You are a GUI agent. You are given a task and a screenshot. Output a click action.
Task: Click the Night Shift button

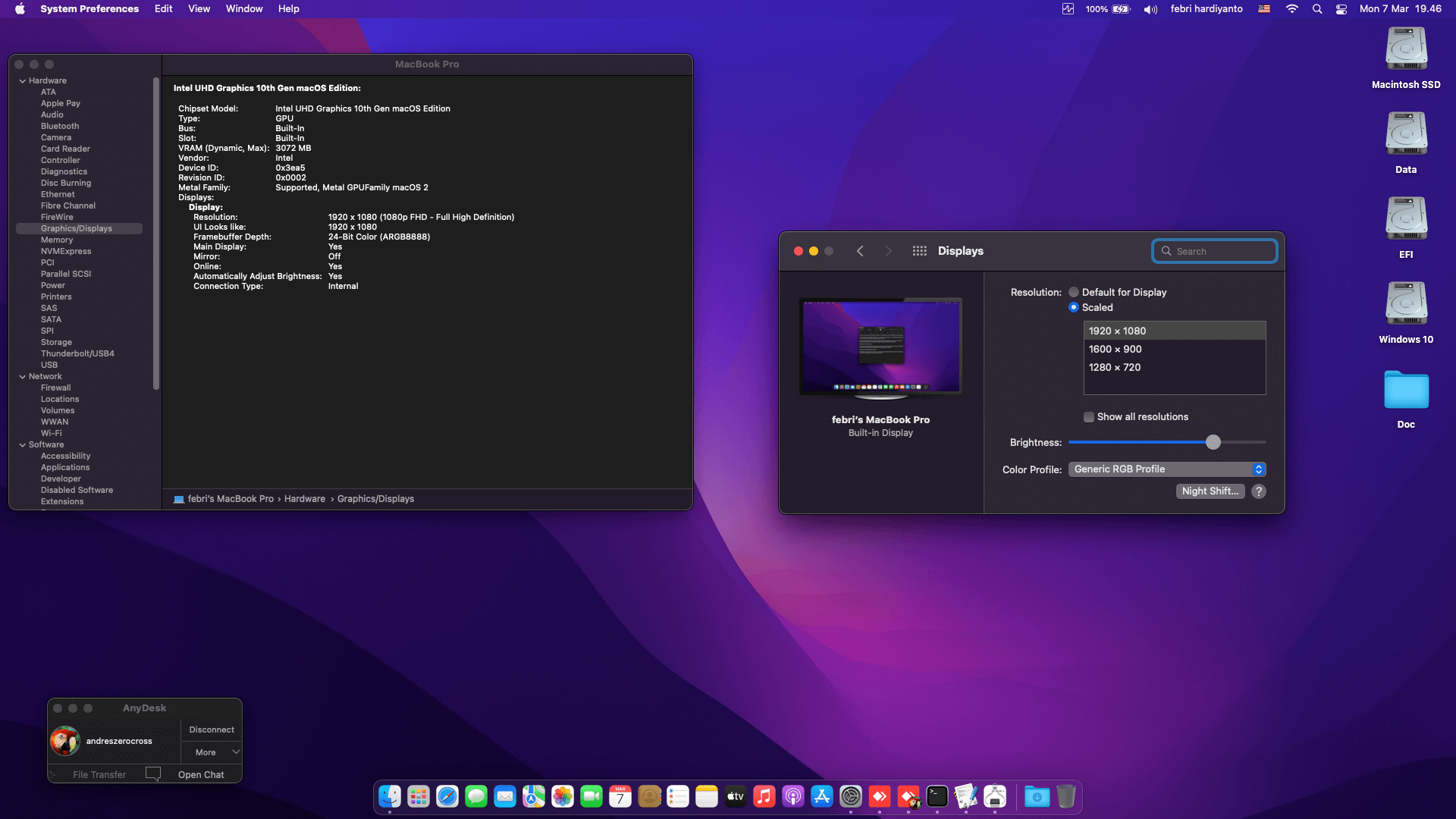coord(1210,491)
